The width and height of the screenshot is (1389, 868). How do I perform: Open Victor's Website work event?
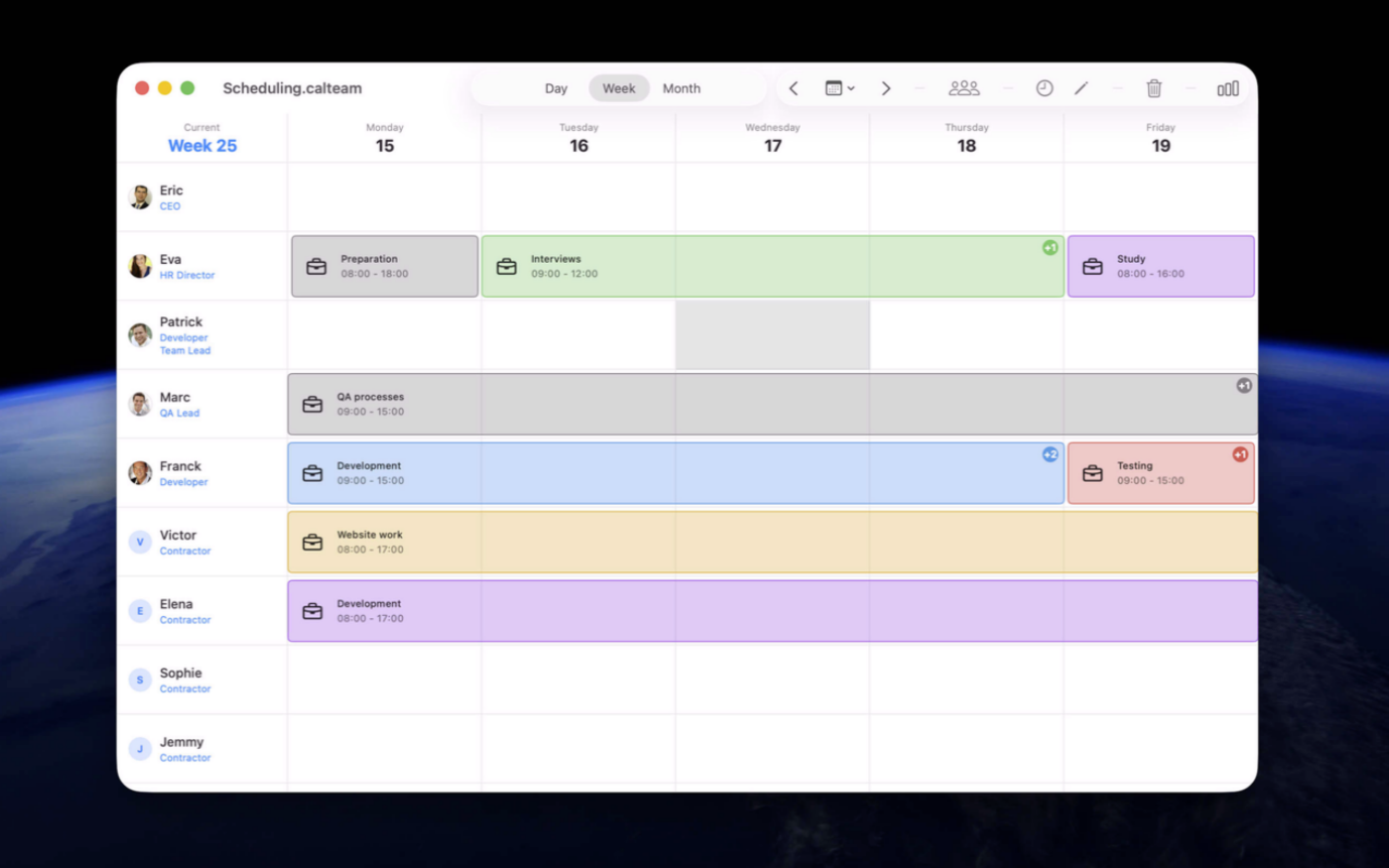click(773, 542)
